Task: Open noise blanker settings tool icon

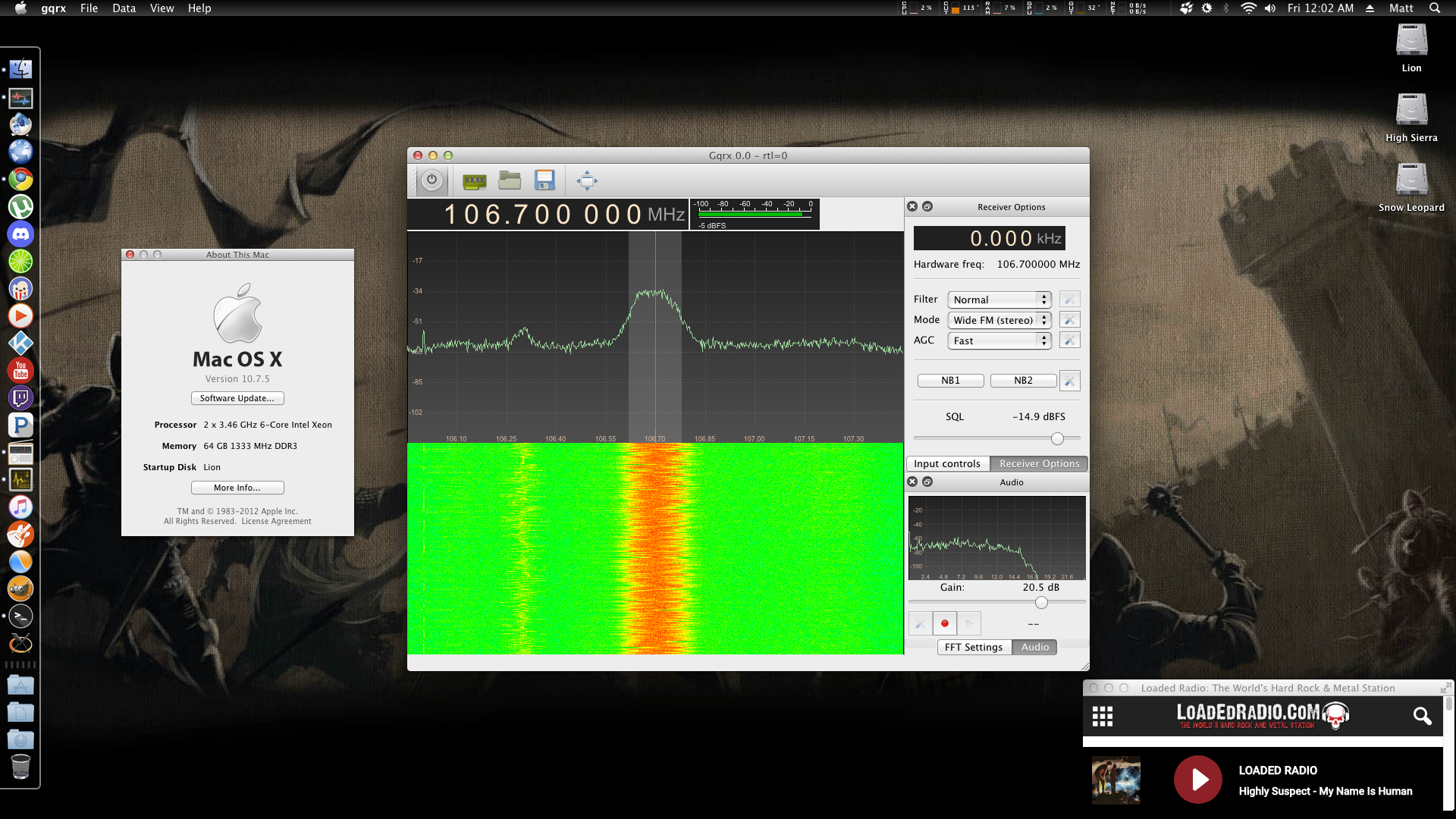Action: tap(1069, 381)
